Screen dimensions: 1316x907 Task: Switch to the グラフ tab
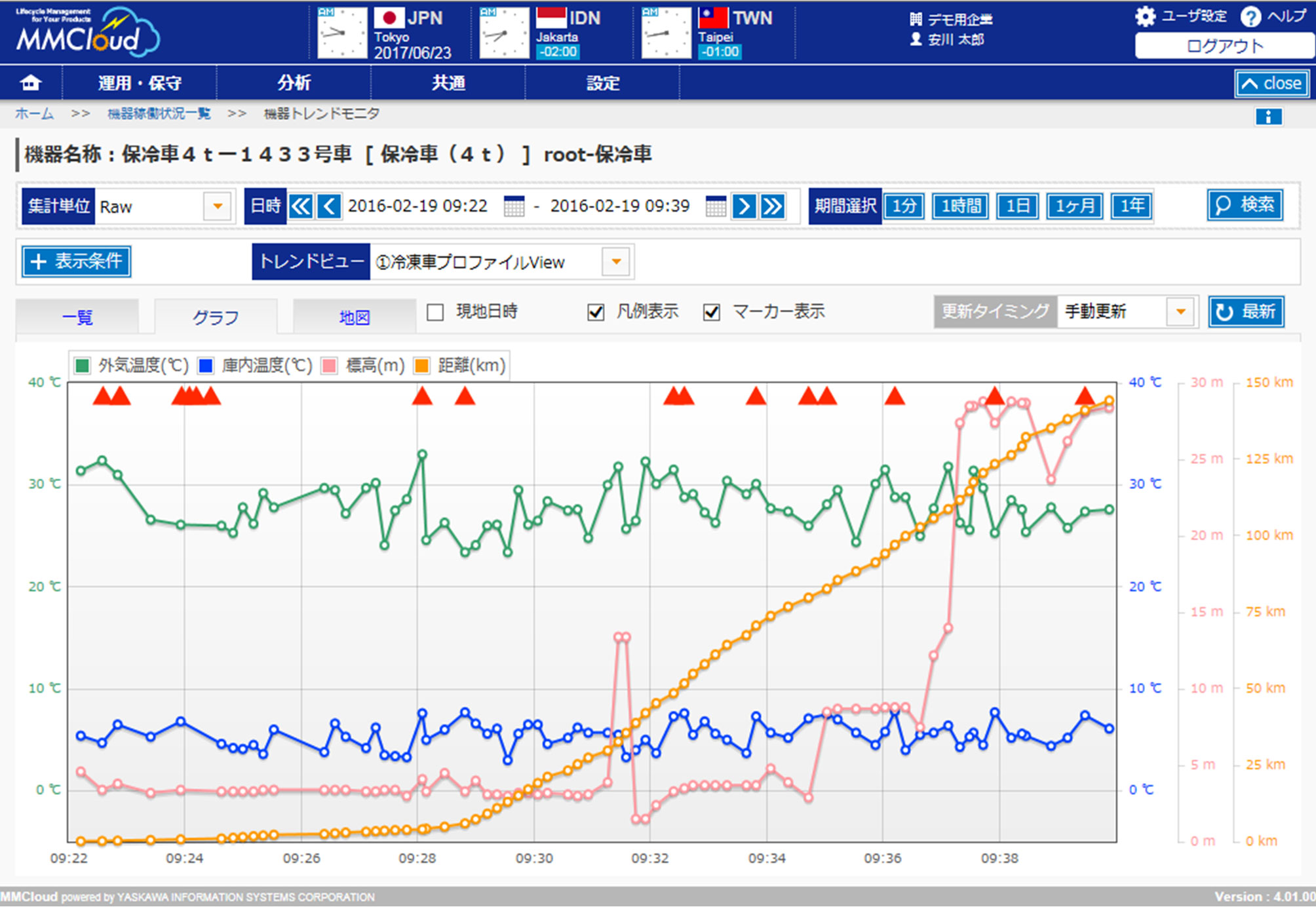(216, 317)
